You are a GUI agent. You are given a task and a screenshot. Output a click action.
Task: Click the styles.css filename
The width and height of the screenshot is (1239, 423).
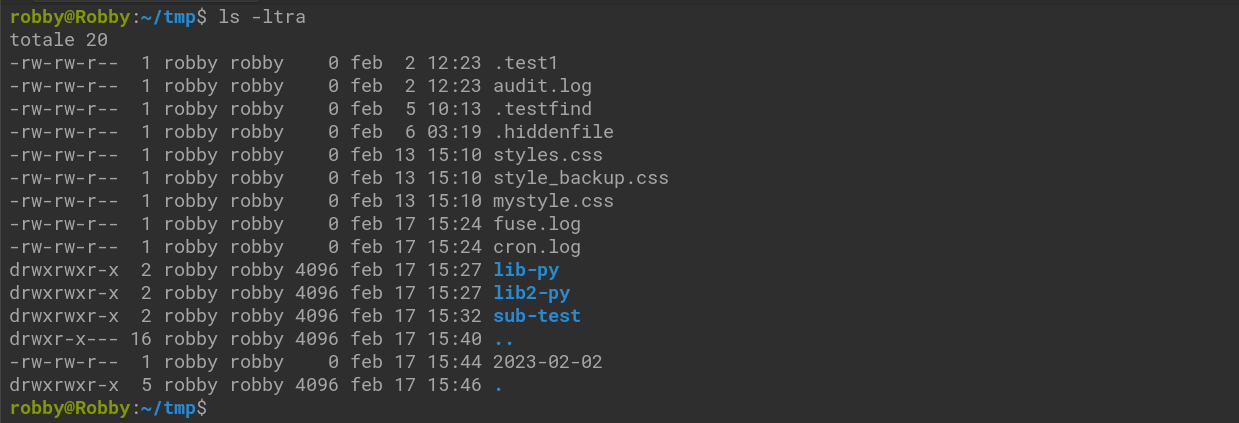pyautogui.click(x=548, y=155)
